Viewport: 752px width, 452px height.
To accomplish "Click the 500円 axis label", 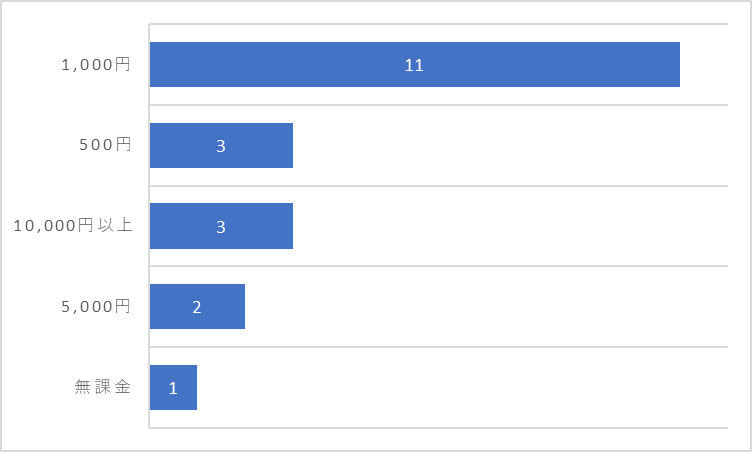I will coord(105,144).
